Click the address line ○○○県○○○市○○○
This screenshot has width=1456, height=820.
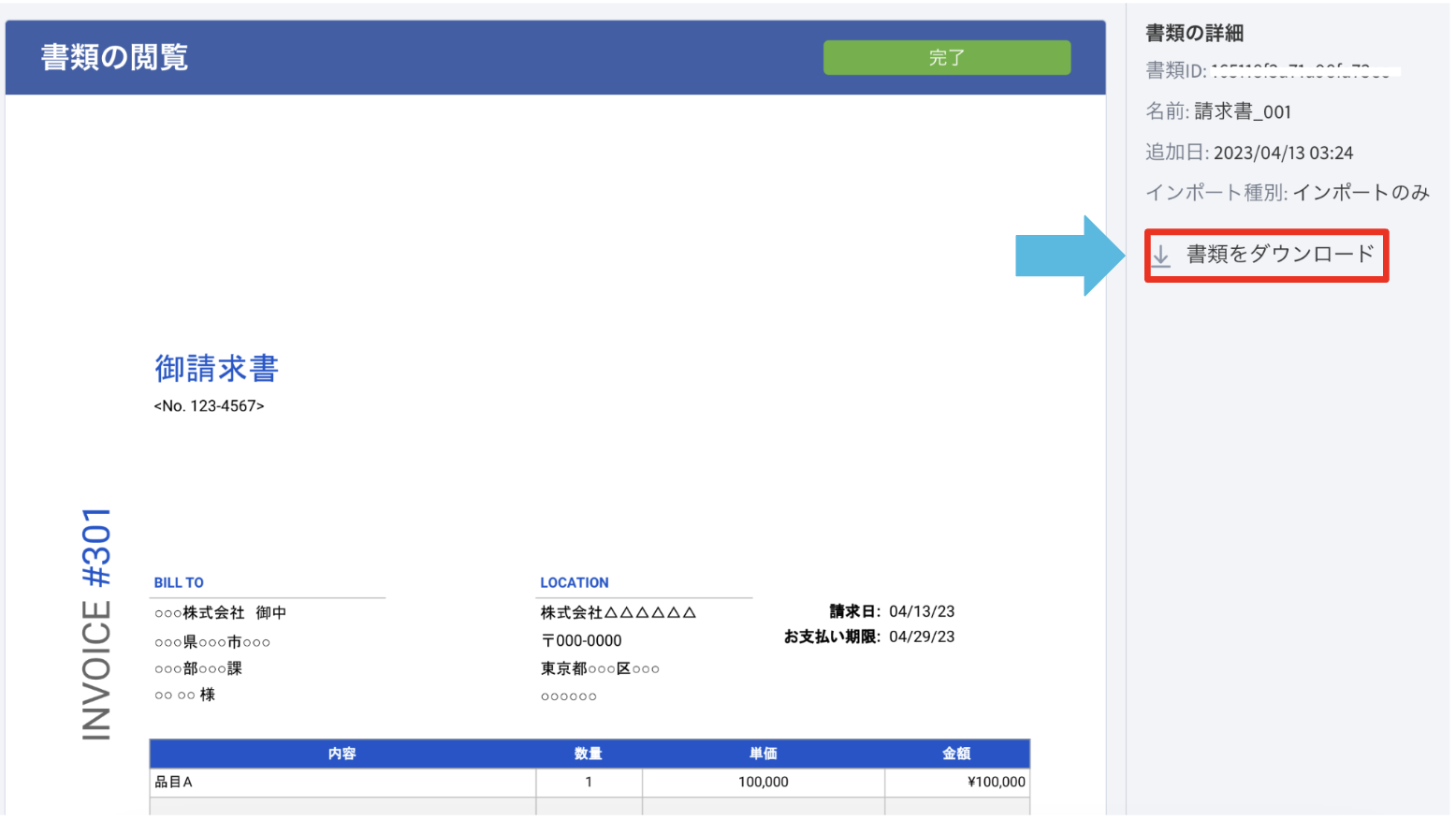pos(212,642)
